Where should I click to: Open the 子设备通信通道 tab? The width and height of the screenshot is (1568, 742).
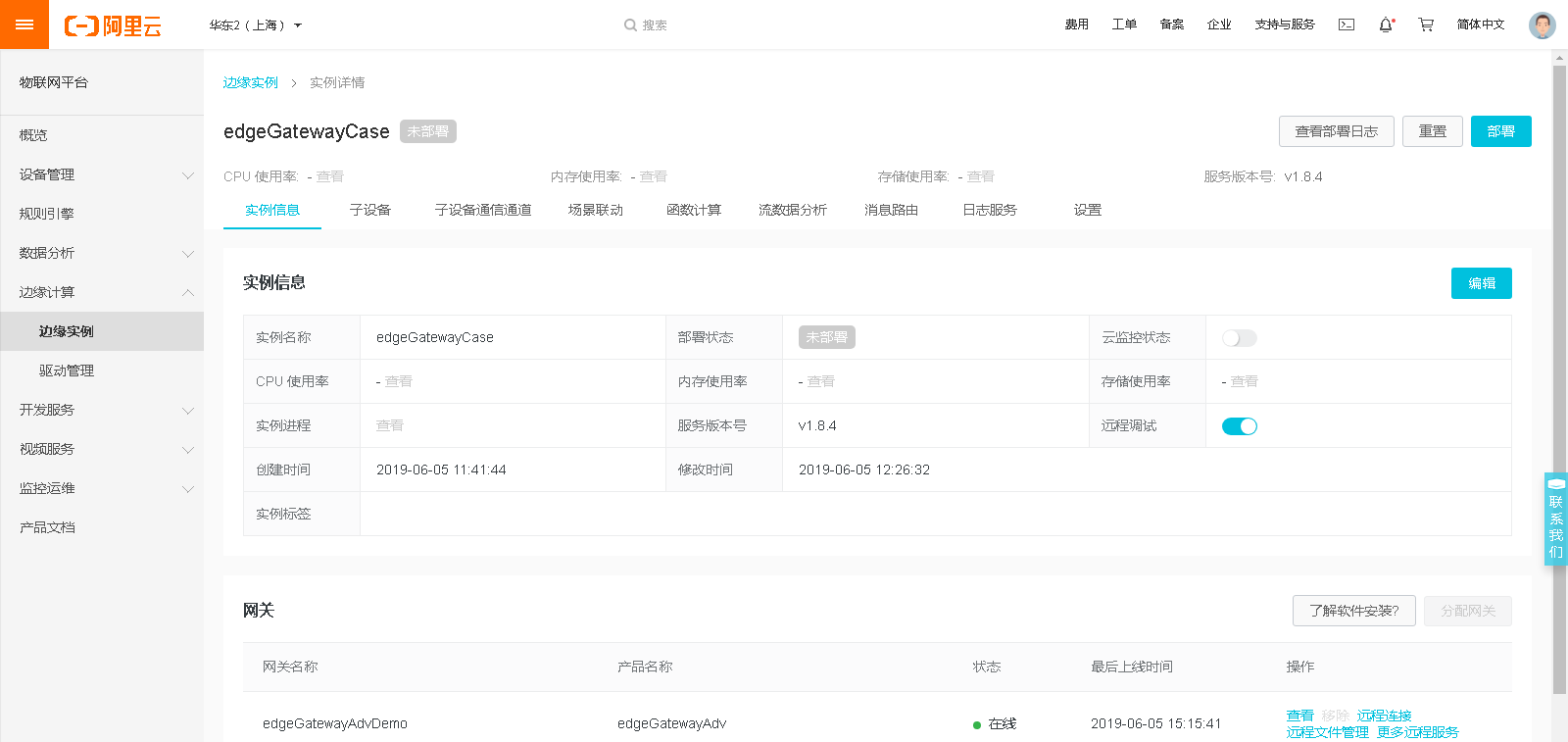click(483, 210)
